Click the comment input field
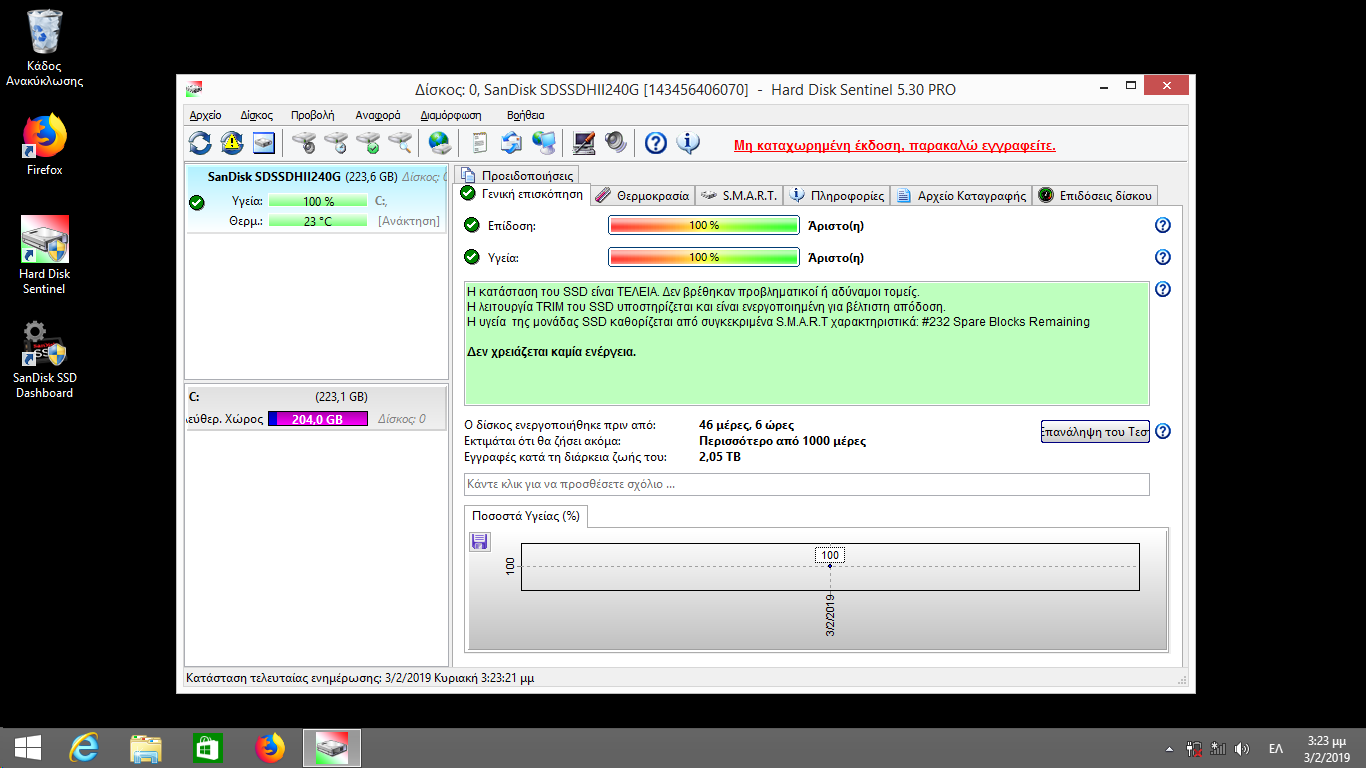This screenshot has width=1366, height=768. pos(807,484)
